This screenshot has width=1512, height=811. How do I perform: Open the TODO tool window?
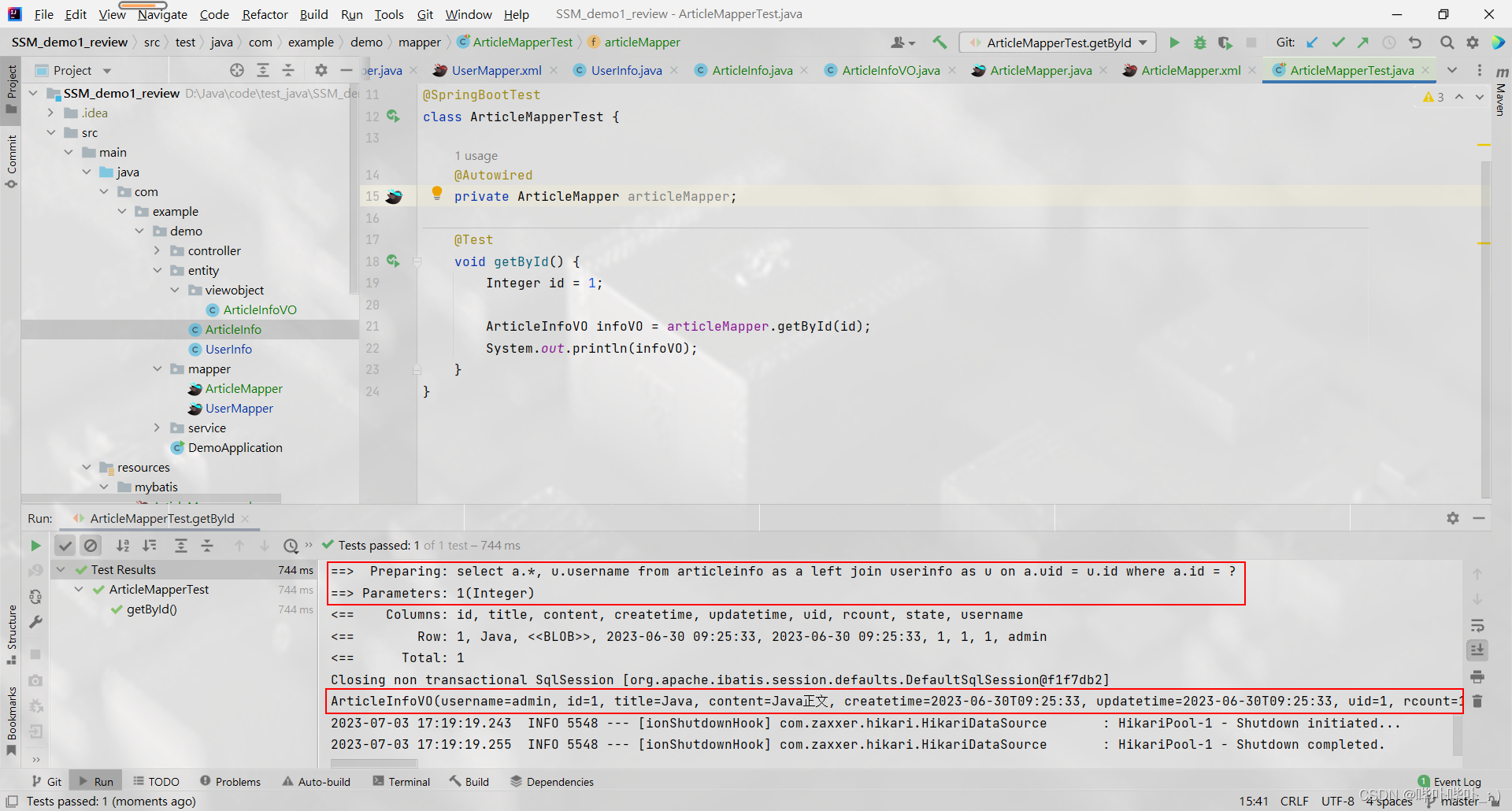click(156, 781)
